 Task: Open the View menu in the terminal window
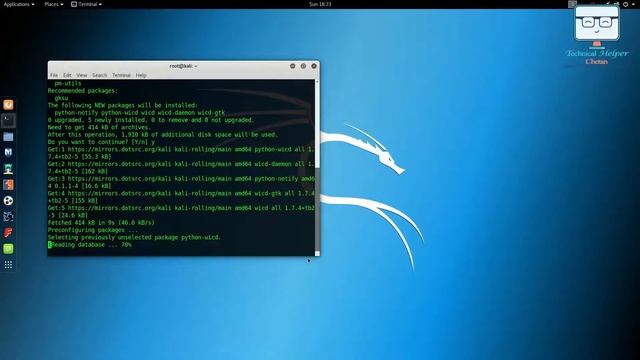tap(82, 75)
